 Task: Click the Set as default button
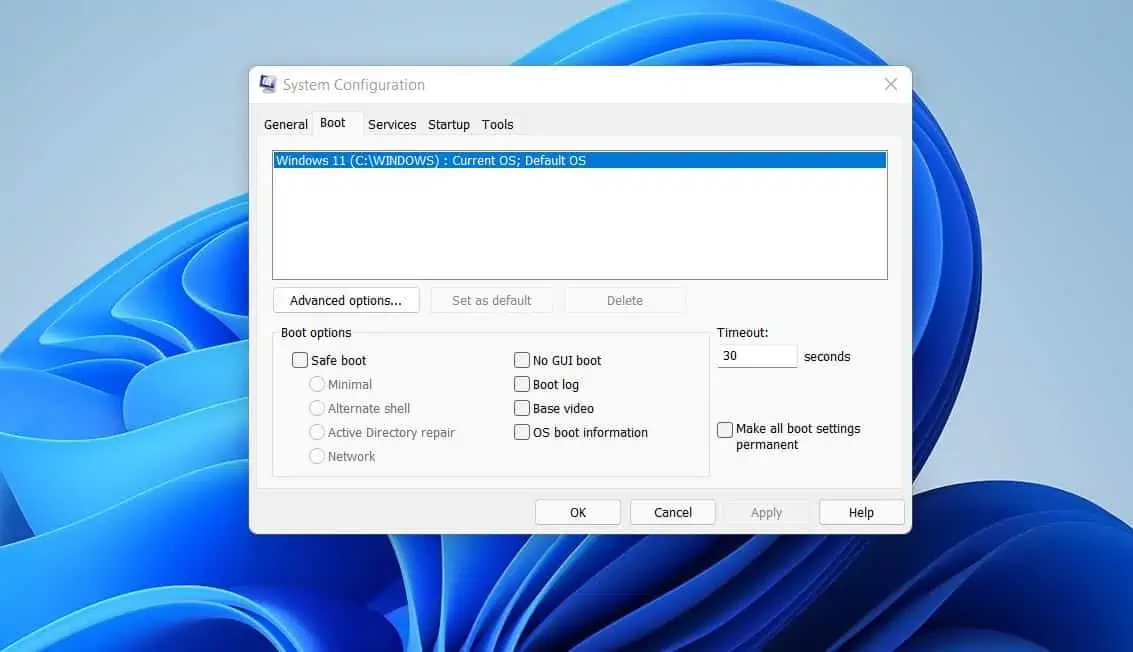click(x=491, y=301)
